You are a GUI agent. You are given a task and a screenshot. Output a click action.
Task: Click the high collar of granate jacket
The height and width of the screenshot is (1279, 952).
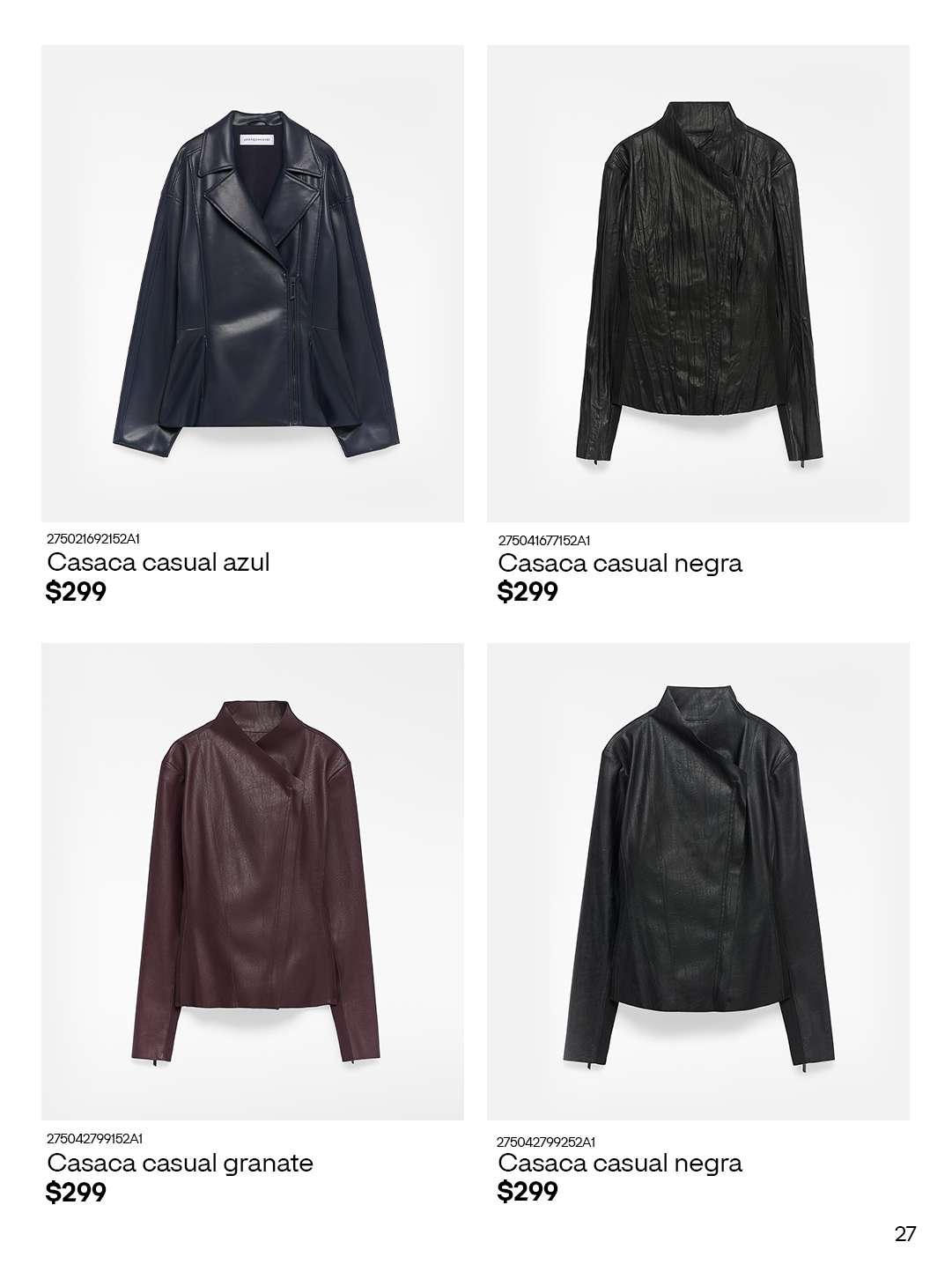(253, 724)
